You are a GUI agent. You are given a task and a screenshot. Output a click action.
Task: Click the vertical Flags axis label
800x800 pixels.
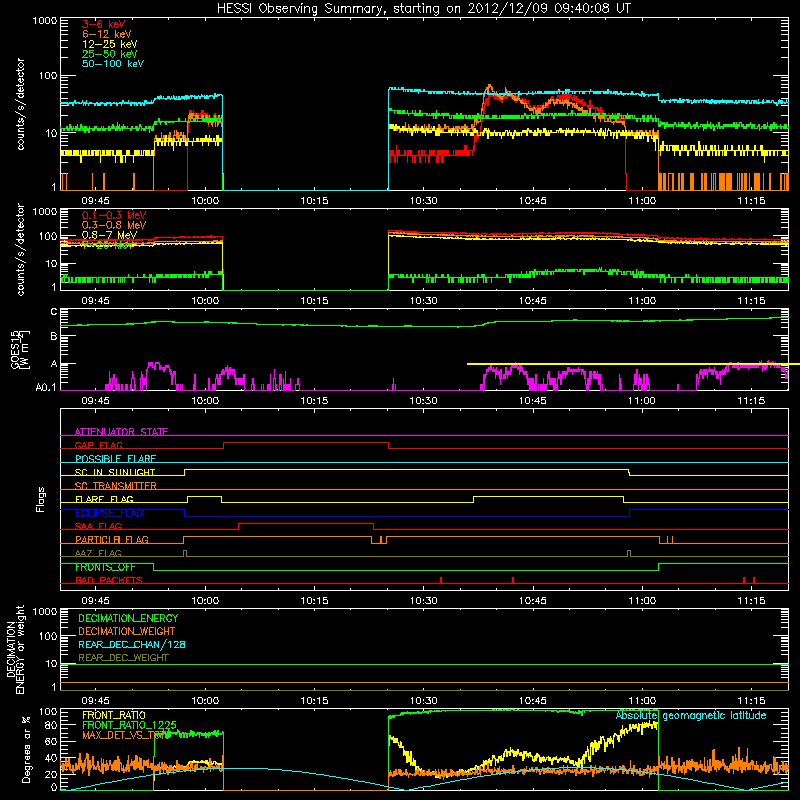[x=41, y=499]
